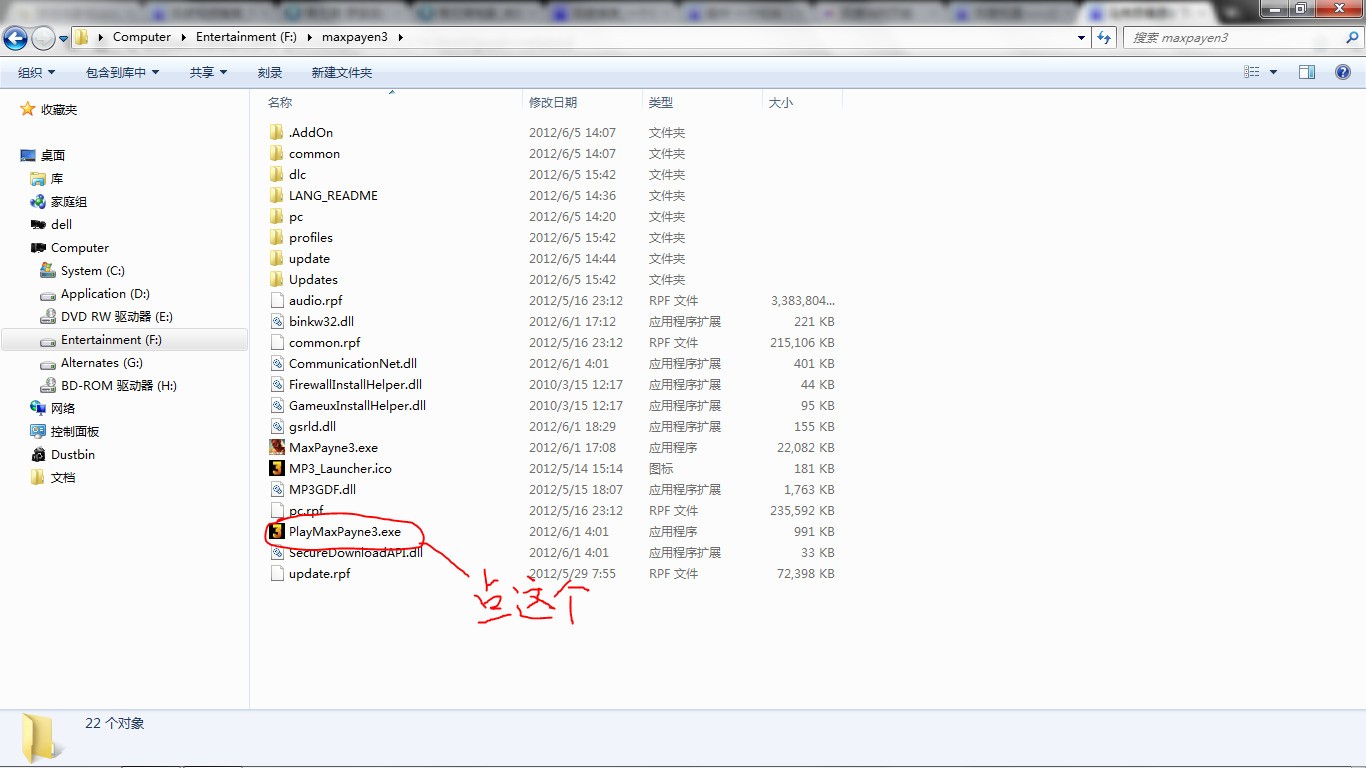Select dell user folder in navigation pane
Screen dimensions: 1366x768
[61, 225]
